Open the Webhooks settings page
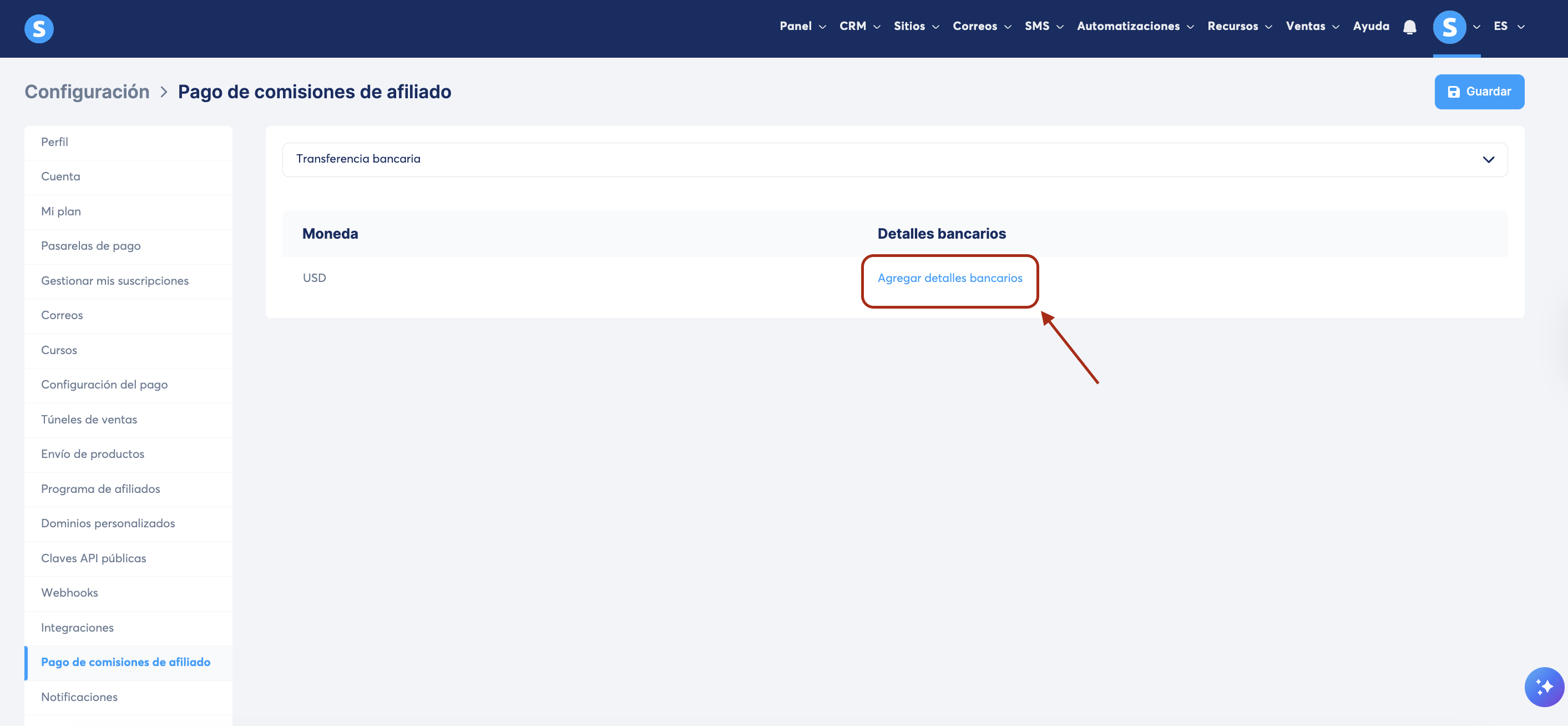This screenshot has height=726, width=1568. (x=69, y=593)
